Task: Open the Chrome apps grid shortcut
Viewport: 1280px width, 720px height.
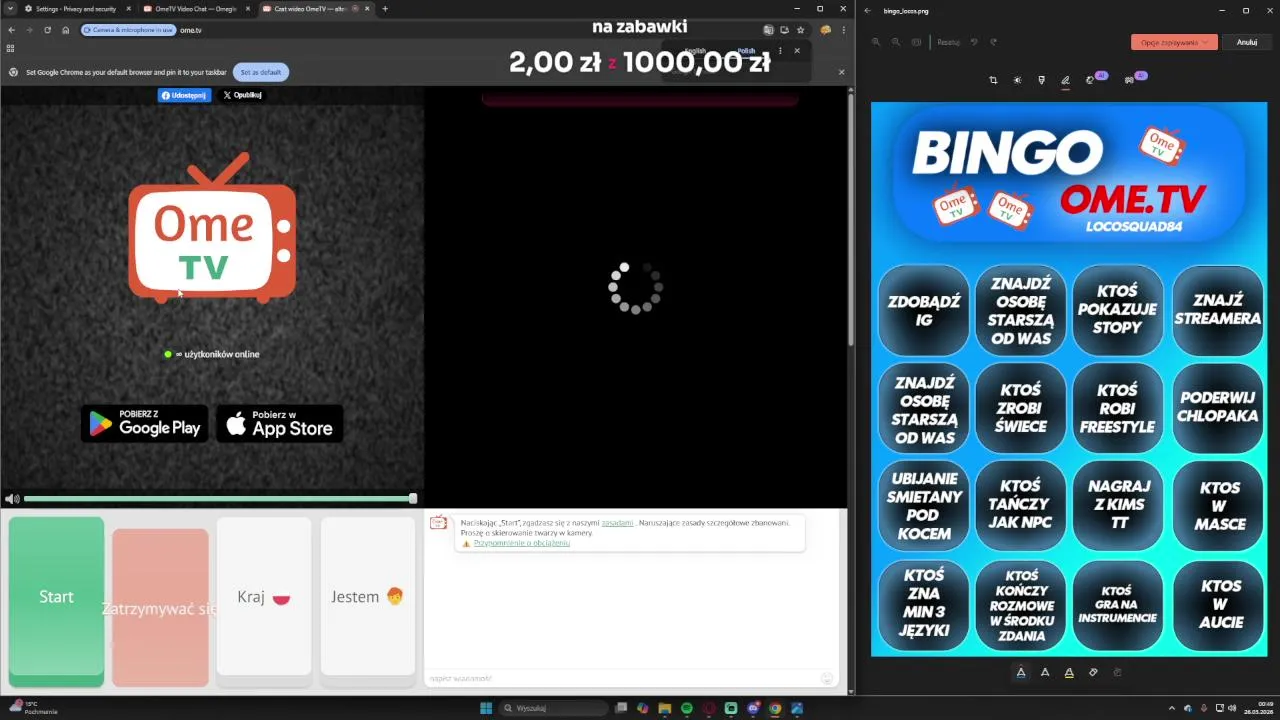Action: coord(10,48)
